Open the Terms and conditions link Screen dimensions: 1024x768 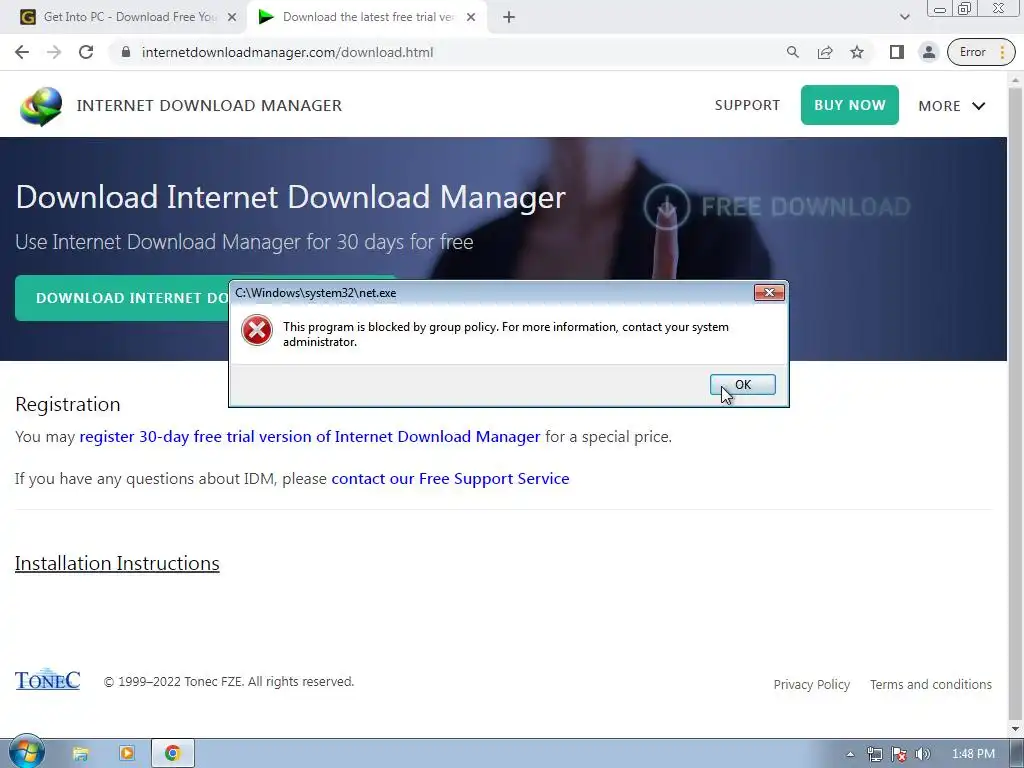tap(931, 684)
